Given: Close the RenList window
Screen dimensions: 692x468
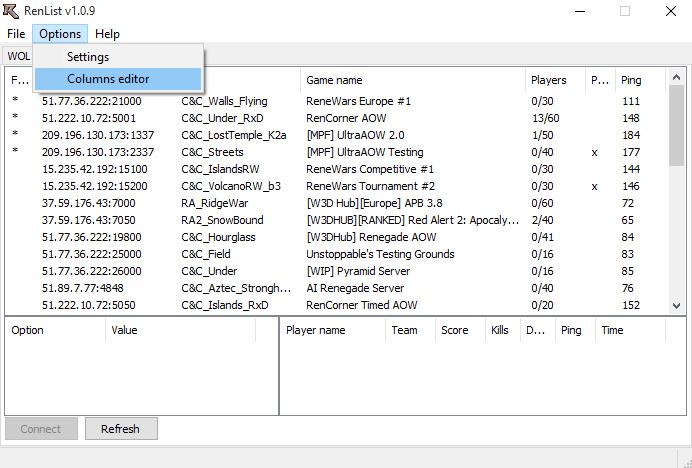Looking at the screenshot, I should tap(671, 11).
